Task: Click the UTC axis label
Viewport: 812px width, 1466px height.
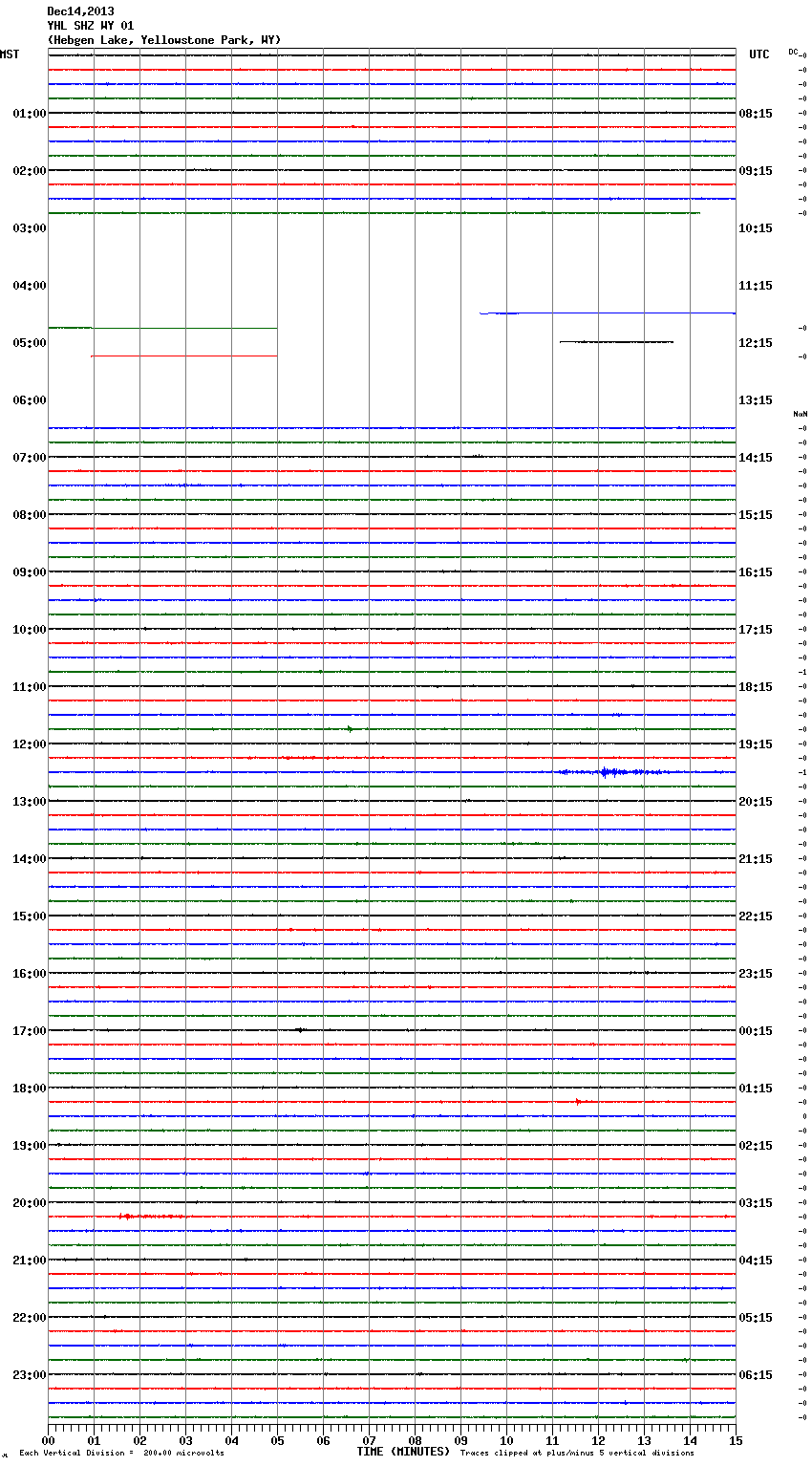Action: 759,54
